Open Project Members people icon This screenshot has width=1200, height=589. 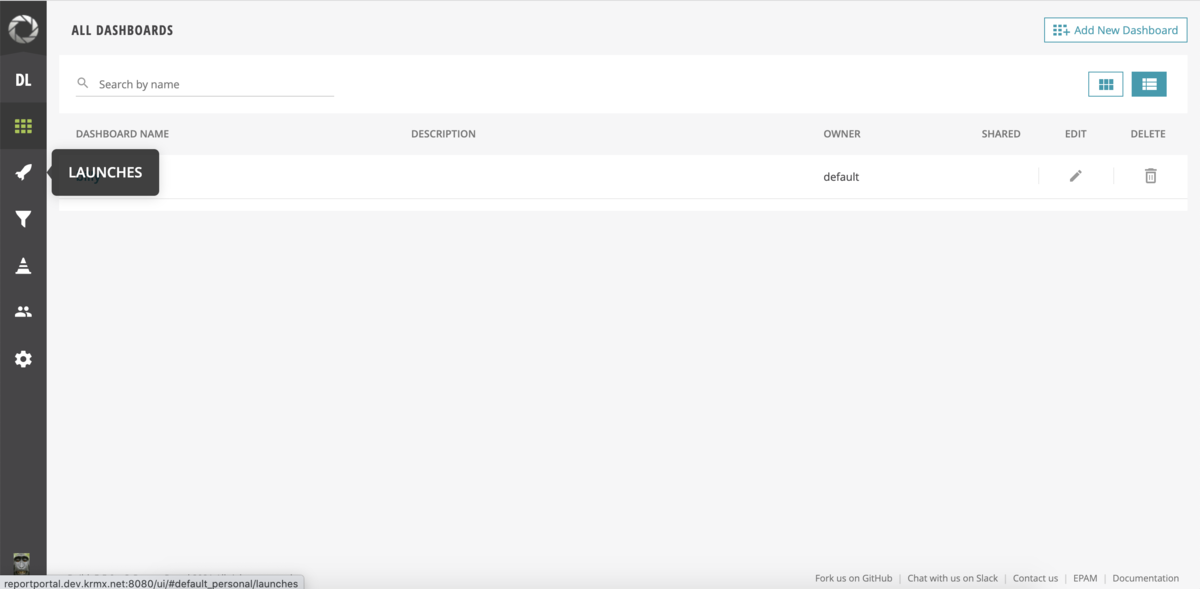tap(23, 312)
